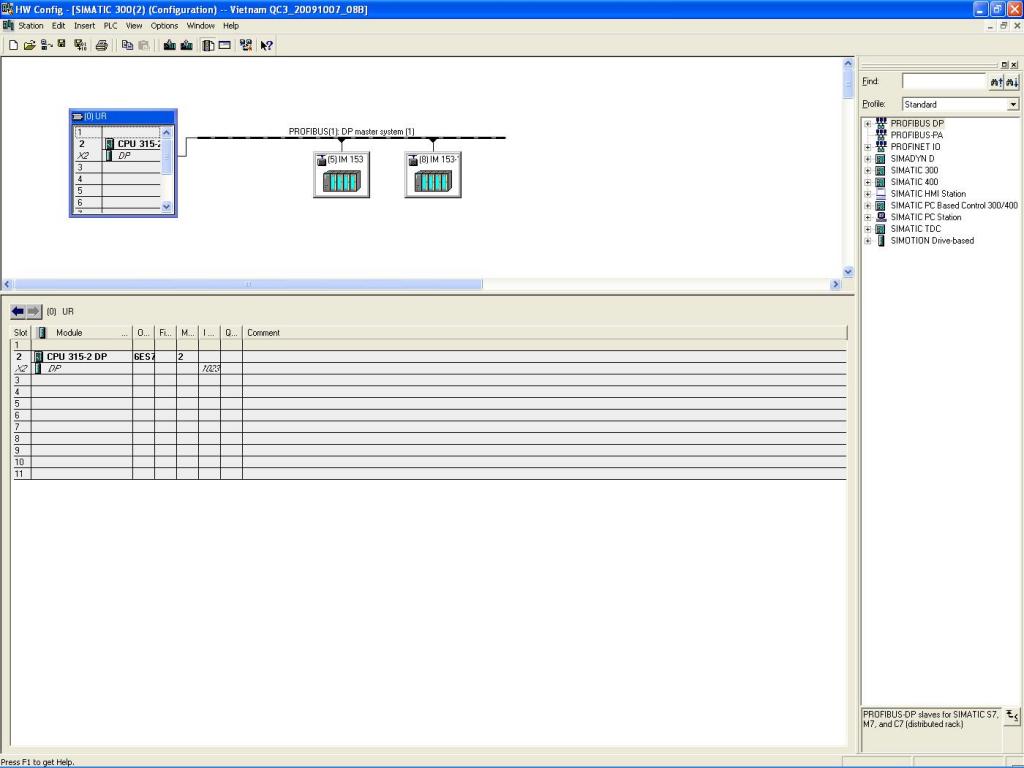Close the hardware catalog pane
The width and height of the screenshot is (1024, 768).
(1014, 65)
